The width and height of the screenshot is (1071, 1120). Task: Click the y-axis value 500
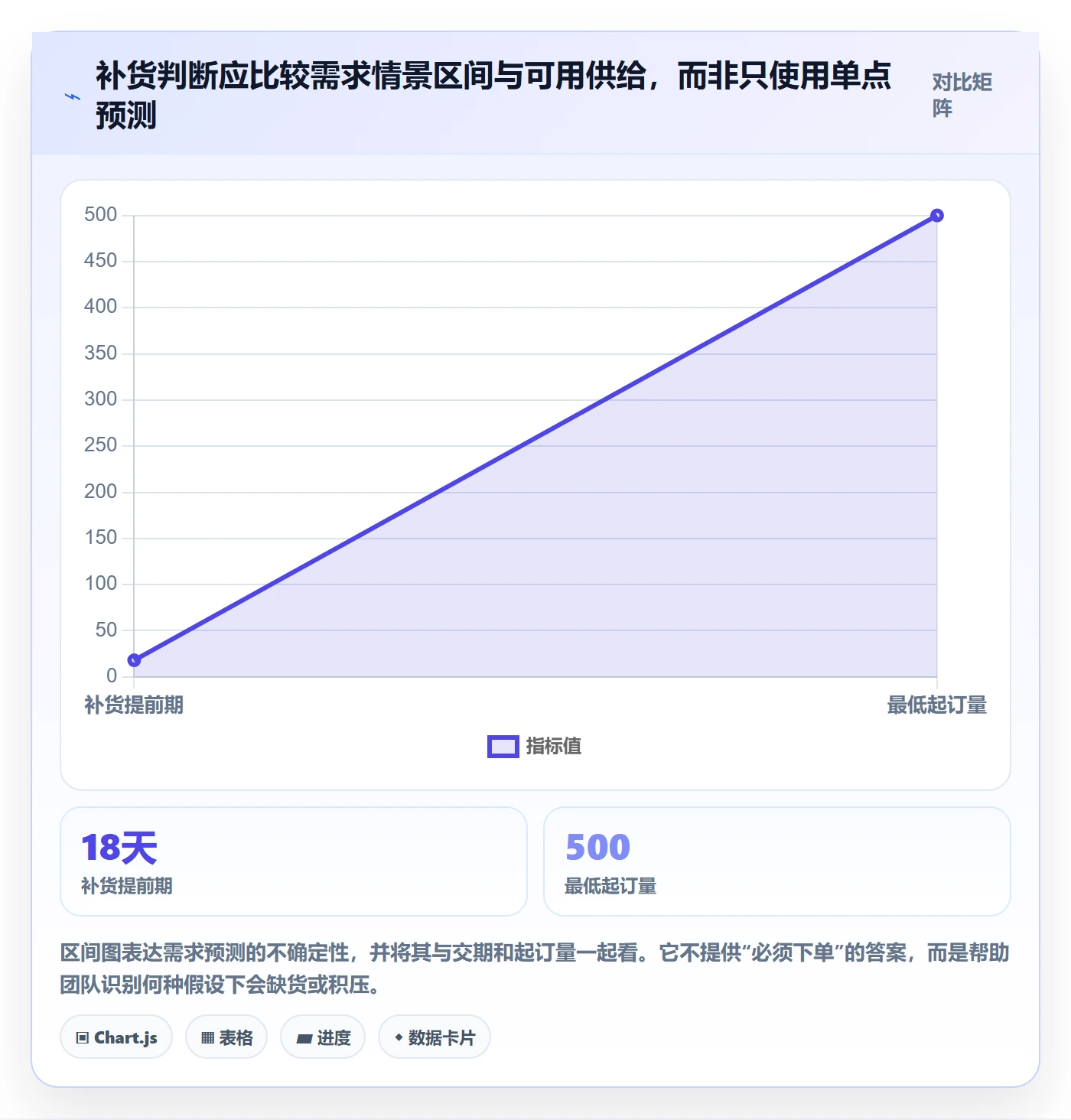pyautogui.click(x=101, y=215)
